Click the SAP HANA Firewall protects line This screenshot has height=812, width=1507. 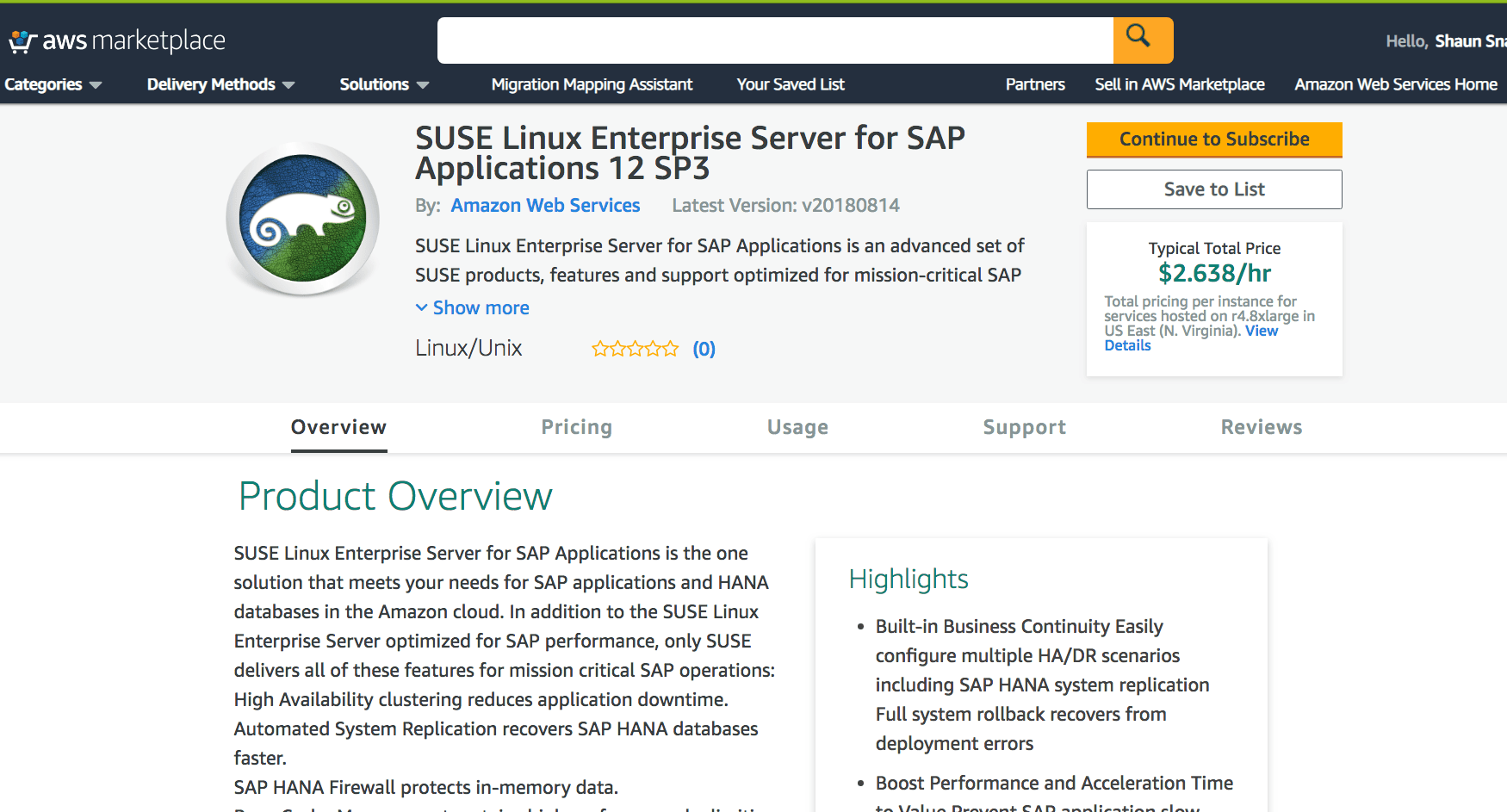coord(426,787)
